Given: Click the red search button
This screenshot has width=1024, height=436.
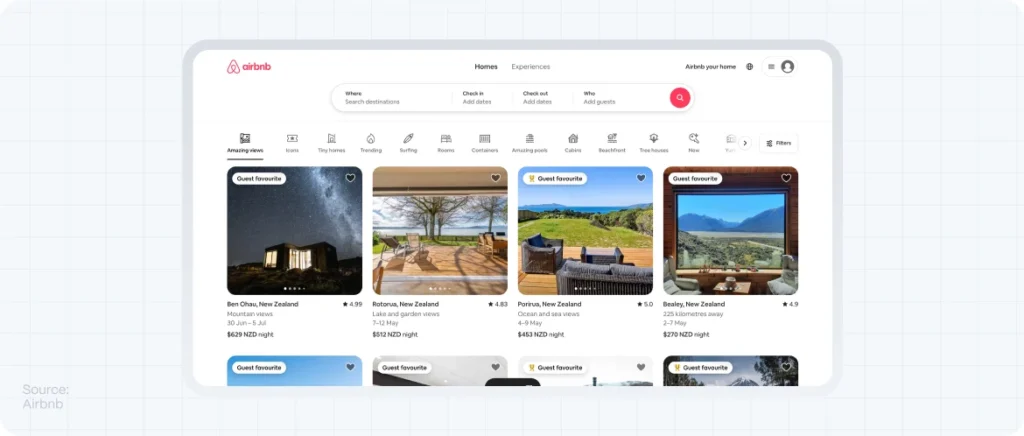Looking at the screenshot, I should pos(680,98).
